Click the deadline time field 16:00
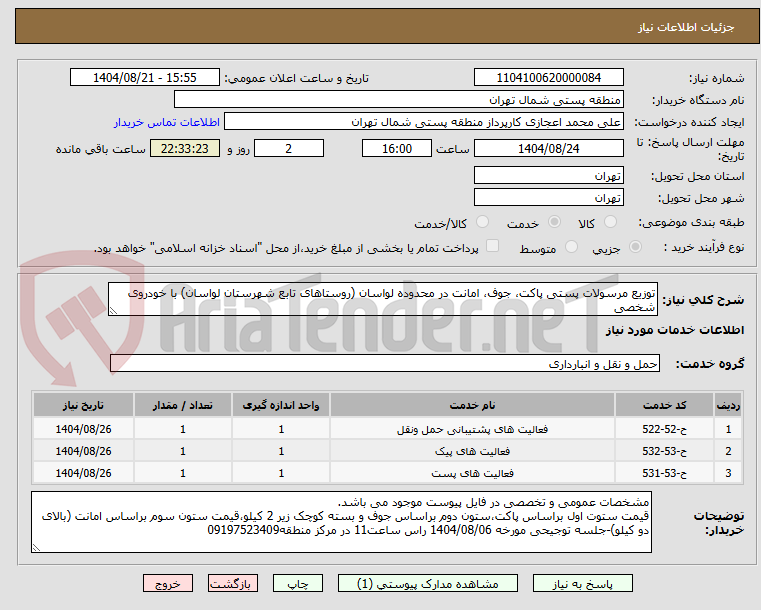Viewport: 761px width, 610px height. point(397,148)
